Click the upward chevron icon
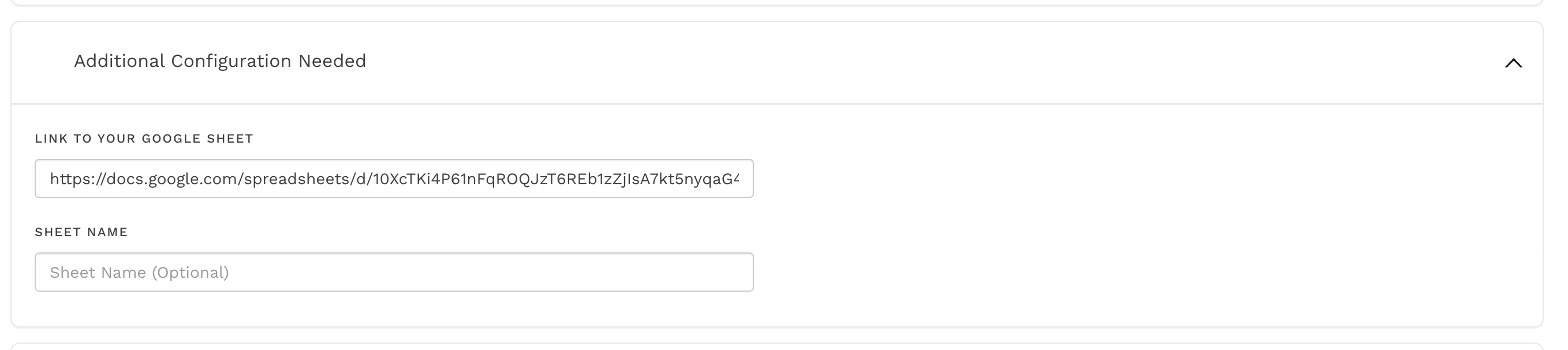The width and height of the screenshot is (1568, 350). [x=1513, y=64]
